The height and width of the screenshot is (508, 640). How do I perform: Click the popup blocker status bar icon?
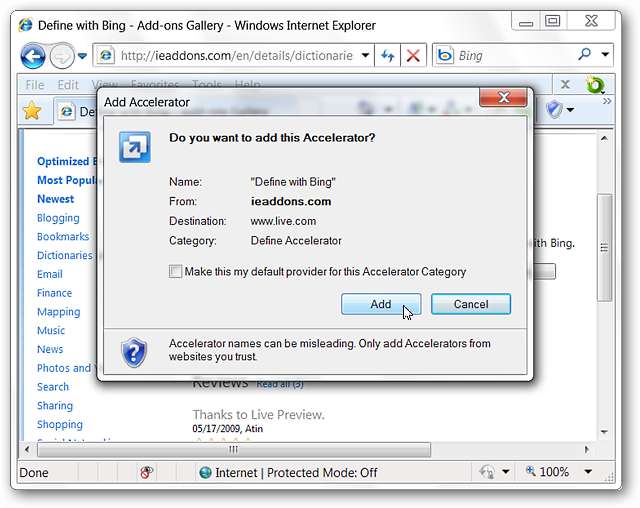[x=146, y=473]
